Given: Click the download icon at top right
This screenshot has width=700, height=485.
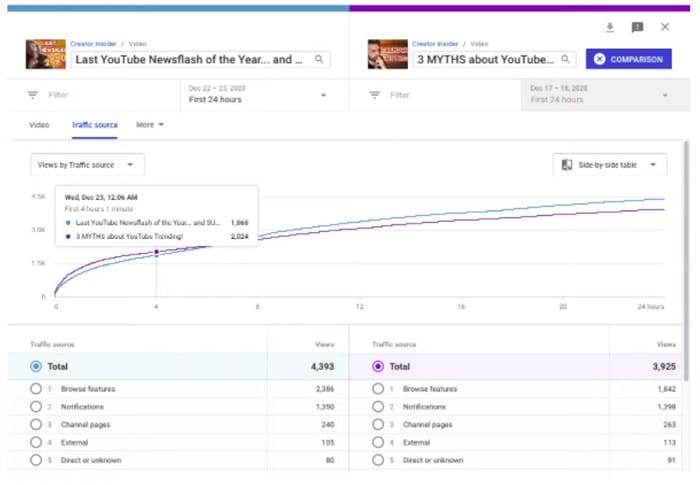Looking at the screenshot, I should point(610,28).
